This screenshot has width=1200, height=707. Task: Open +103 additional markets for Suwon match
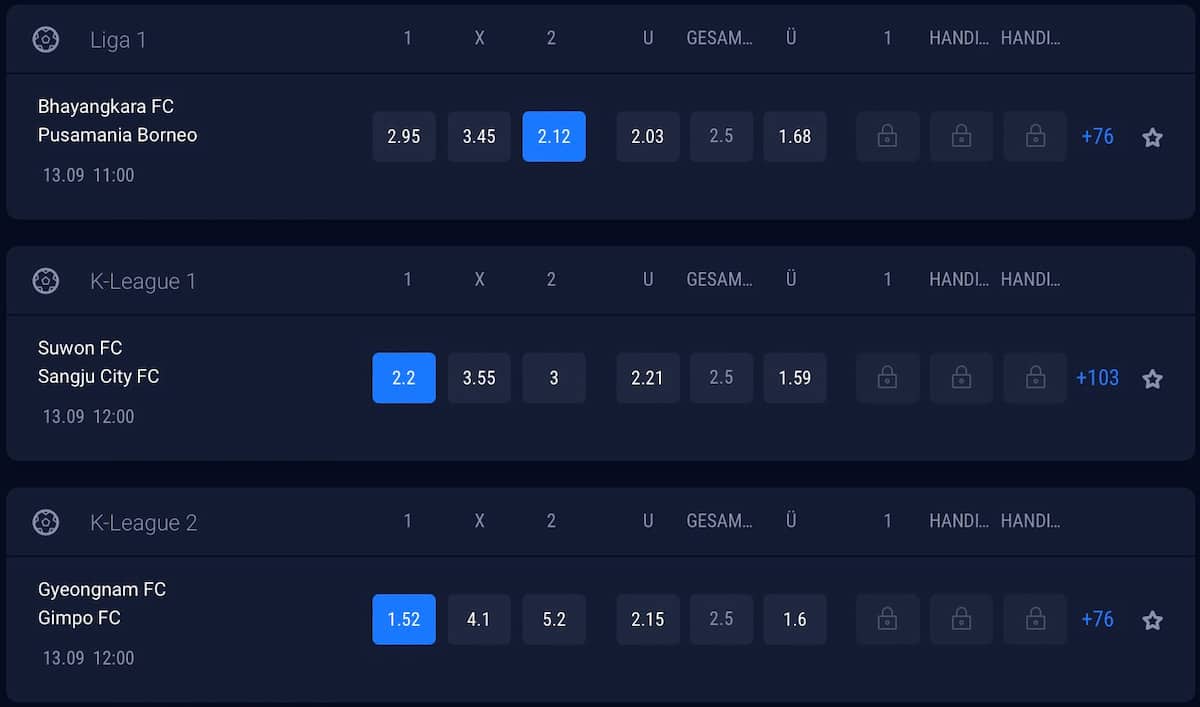tap(1097, 378)
